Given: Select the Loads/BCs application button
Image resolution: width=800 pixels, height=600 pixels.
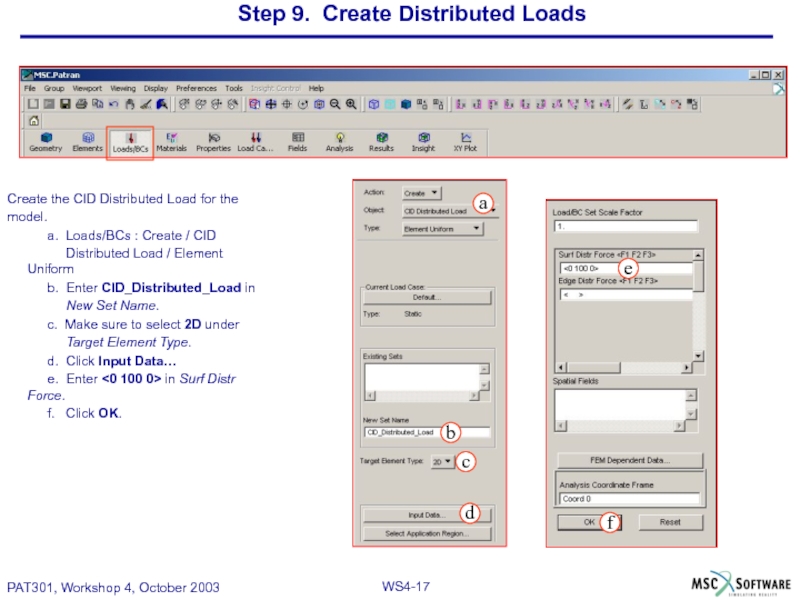Looking at the screenshot, I should [x=130, y=143].
